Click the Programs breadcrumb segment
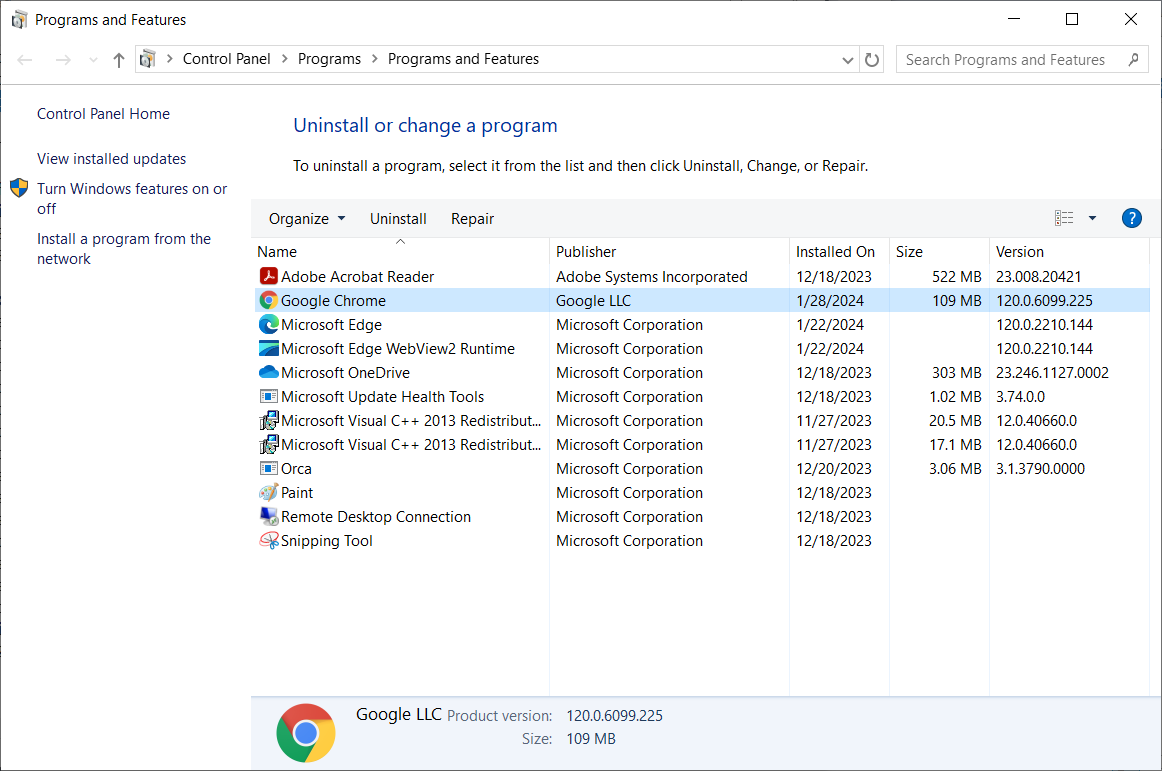The height and width of the screenshot is (771, 1162). coord(329,59)
